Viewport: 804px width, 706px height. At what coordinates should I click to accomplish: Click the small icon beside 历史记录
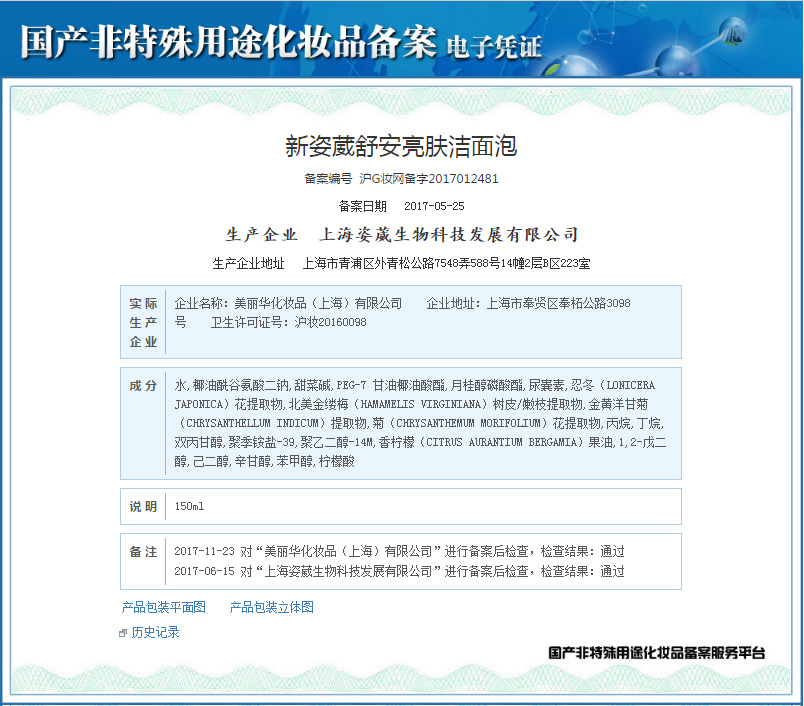click(x=123, y=633)
